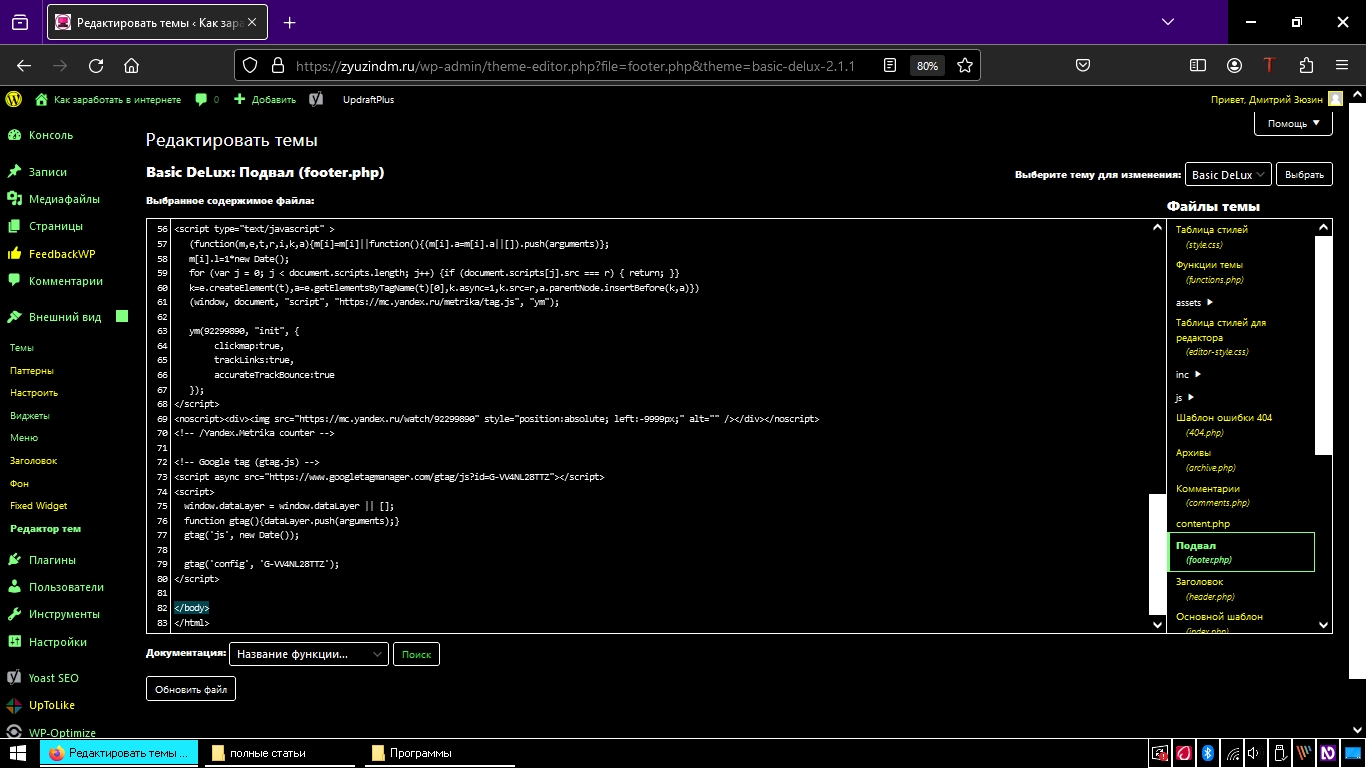Visit site Как заработать в интернете

[x=108, y=99]
